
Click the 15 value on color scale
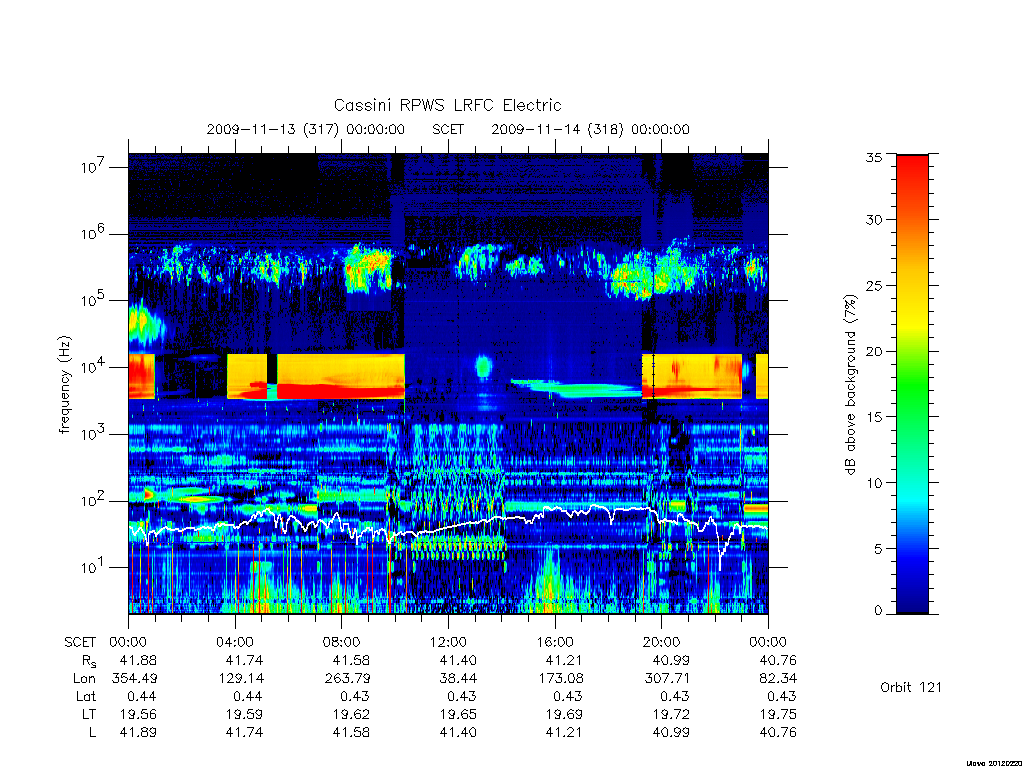pyautogui.click(x=873, y=417)
